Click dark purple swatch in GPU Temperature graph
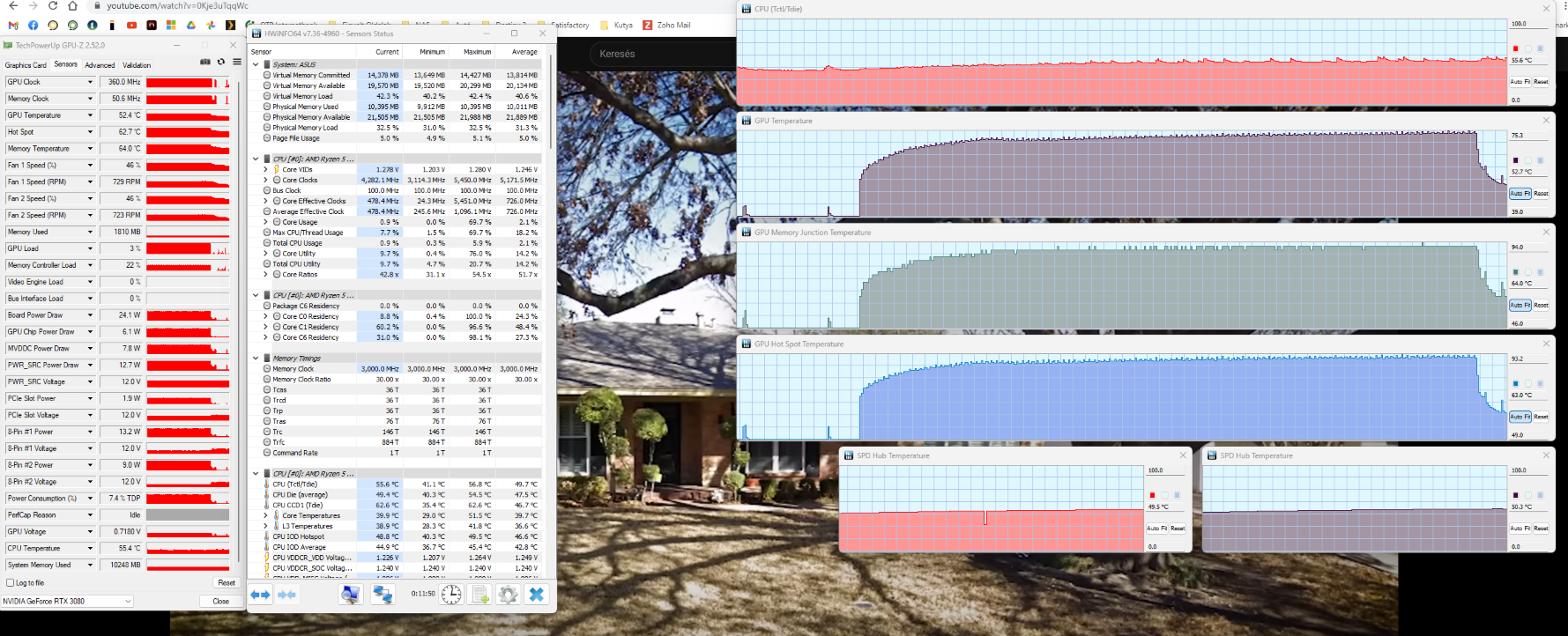Screen dimensions: 1568x636 coord(1516,160)
